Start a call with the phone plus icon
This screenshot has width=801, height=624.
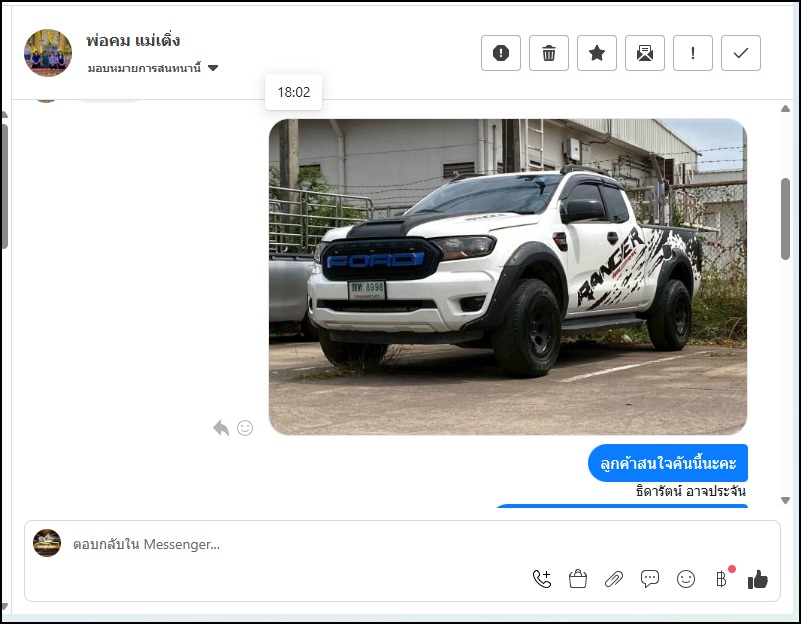[x=542, y=579]
